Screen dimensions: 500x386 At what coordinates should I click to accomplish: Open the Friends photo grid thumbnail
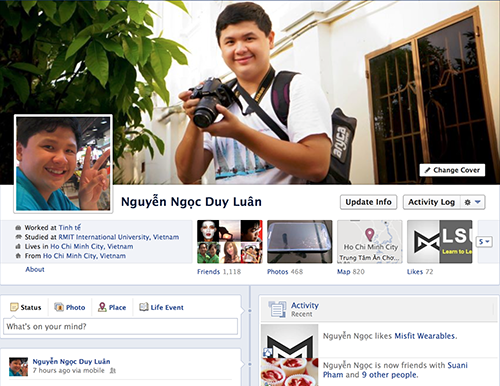coord(230,242)
